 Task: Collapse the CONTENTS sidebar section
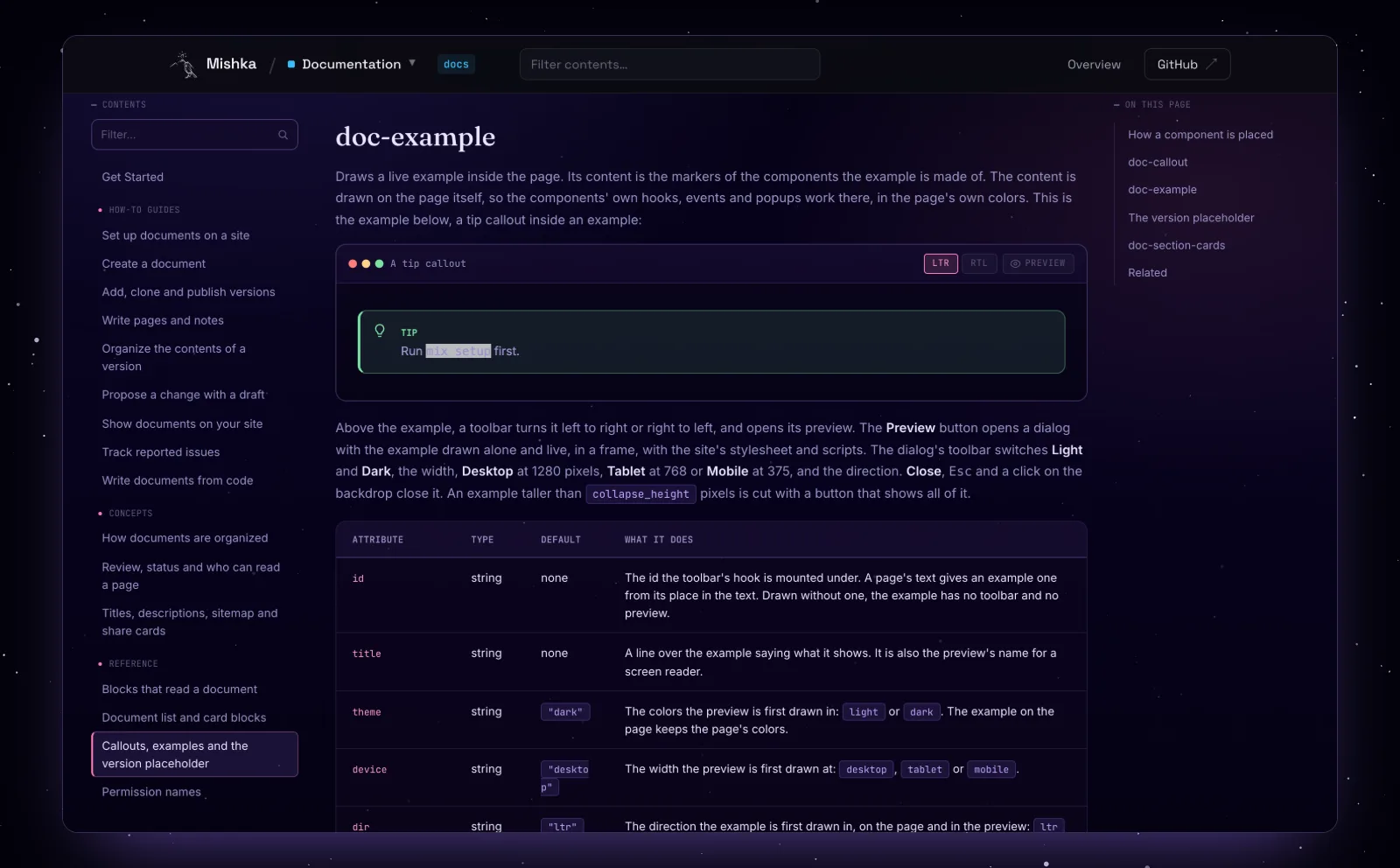(x=119, y=104)
